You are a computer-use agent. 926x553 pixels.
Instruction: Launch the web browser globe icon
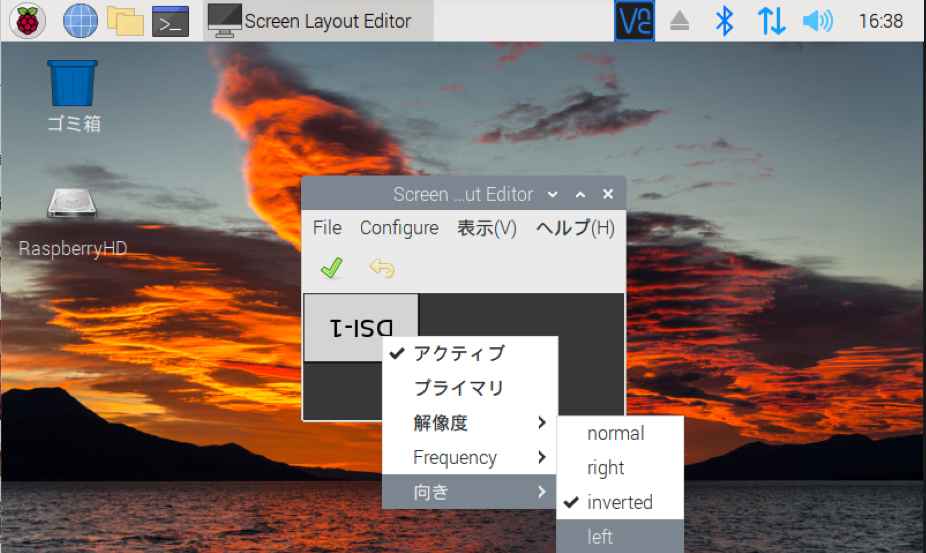coord(80,21)
